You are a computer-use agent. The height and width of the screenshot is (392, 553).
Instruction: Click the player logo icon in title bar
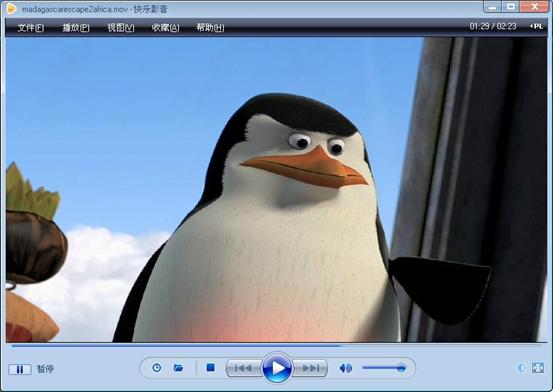[x=11, y=8]
